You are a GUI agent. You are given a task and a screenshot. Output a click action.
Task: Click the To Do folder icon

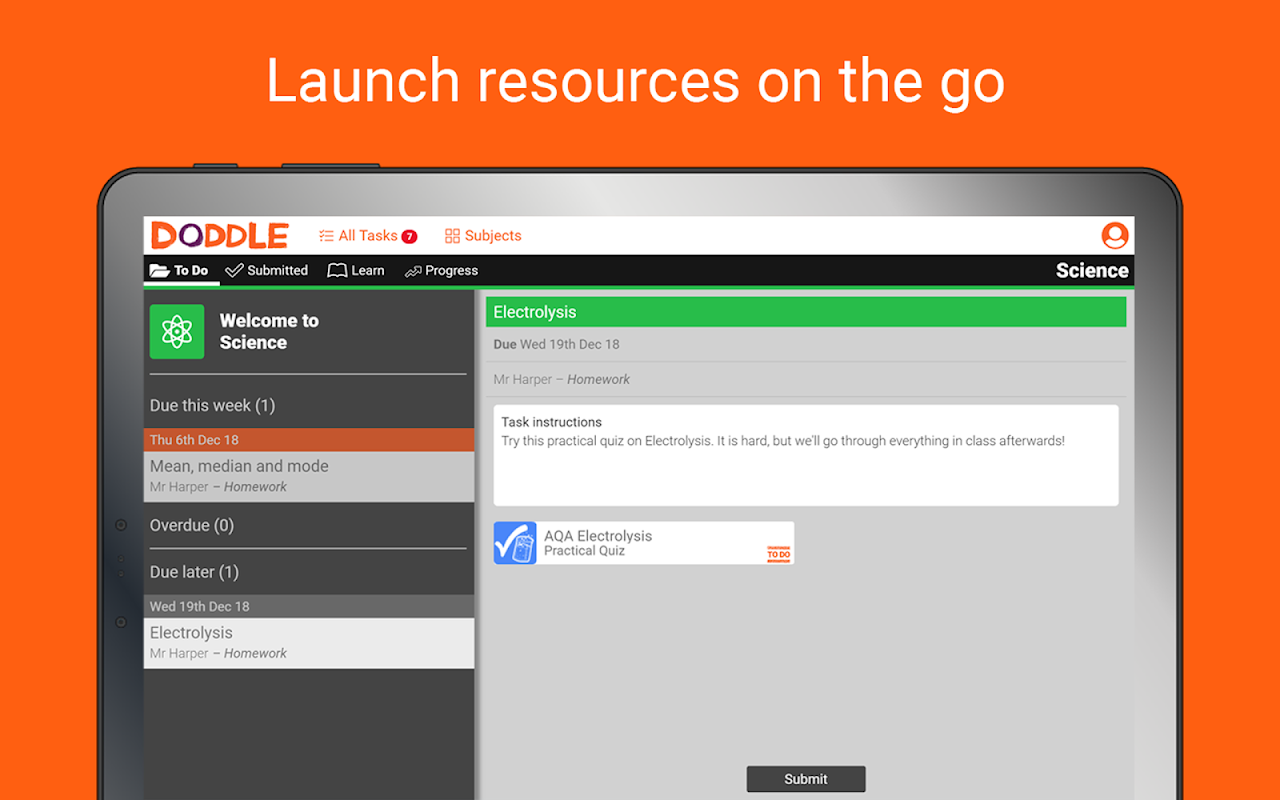159,270
